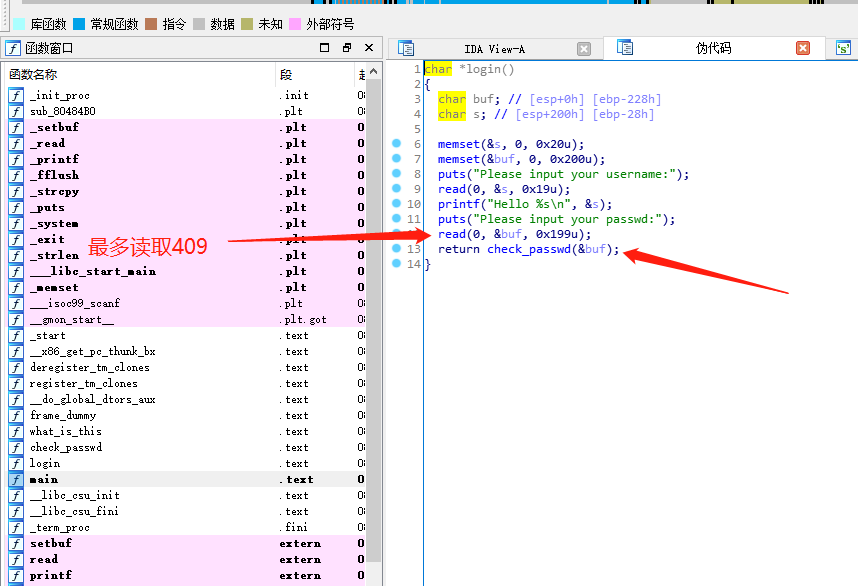This screenshot has width=858, height=586.
Task: Select the _strlen function row
Action: 186,256
